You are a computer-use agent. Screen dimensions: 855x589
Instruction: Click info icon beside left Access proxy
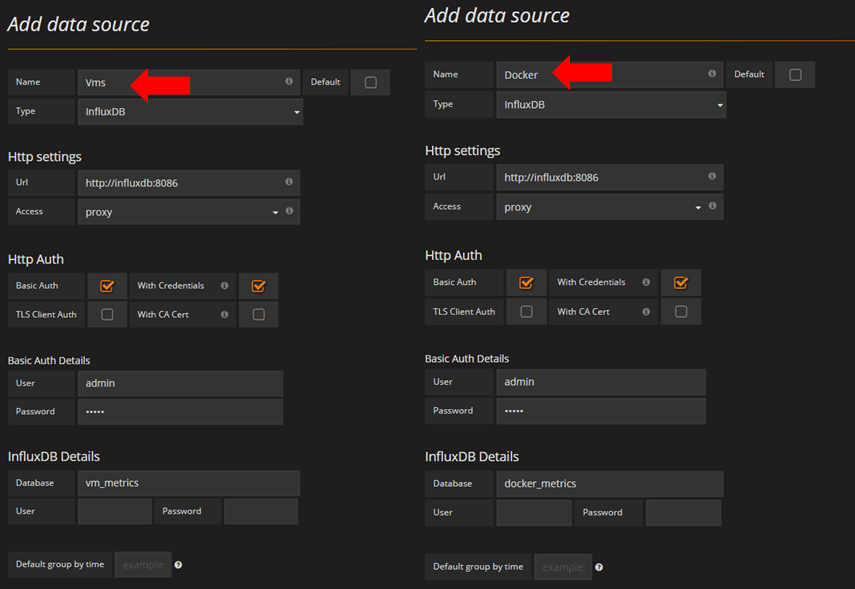(290, 211)
